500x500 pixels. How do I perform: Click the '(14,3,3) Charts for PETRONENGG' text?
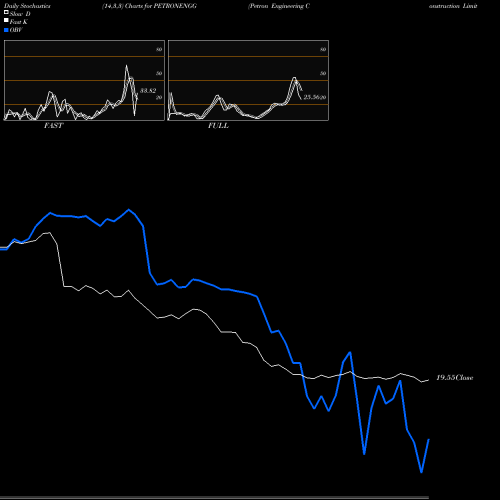[149, 6]
